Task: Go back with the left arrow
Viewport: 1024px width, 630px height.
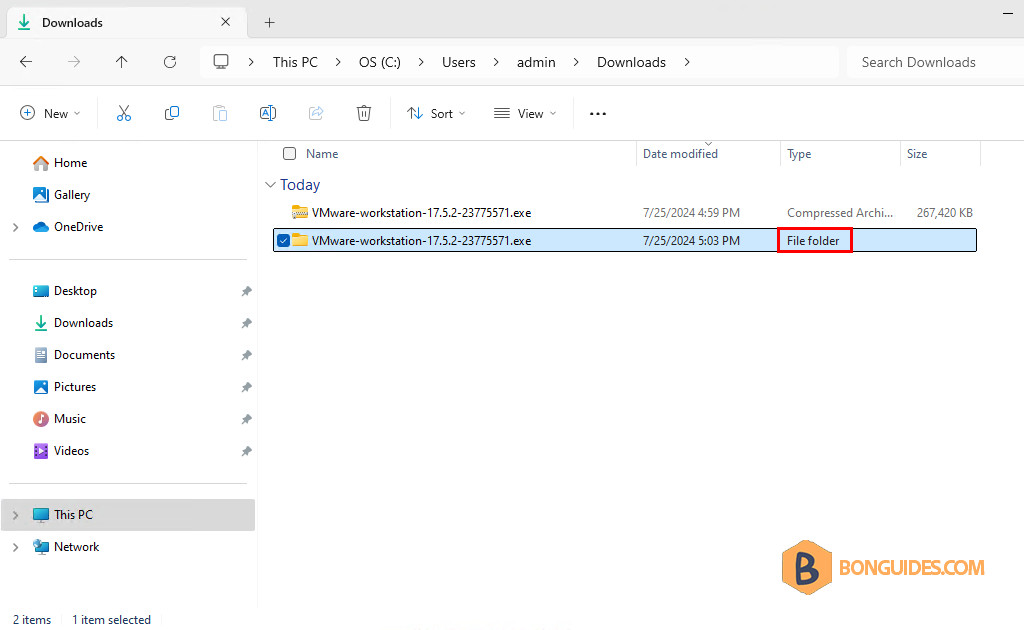Action: tap(26, 62)
